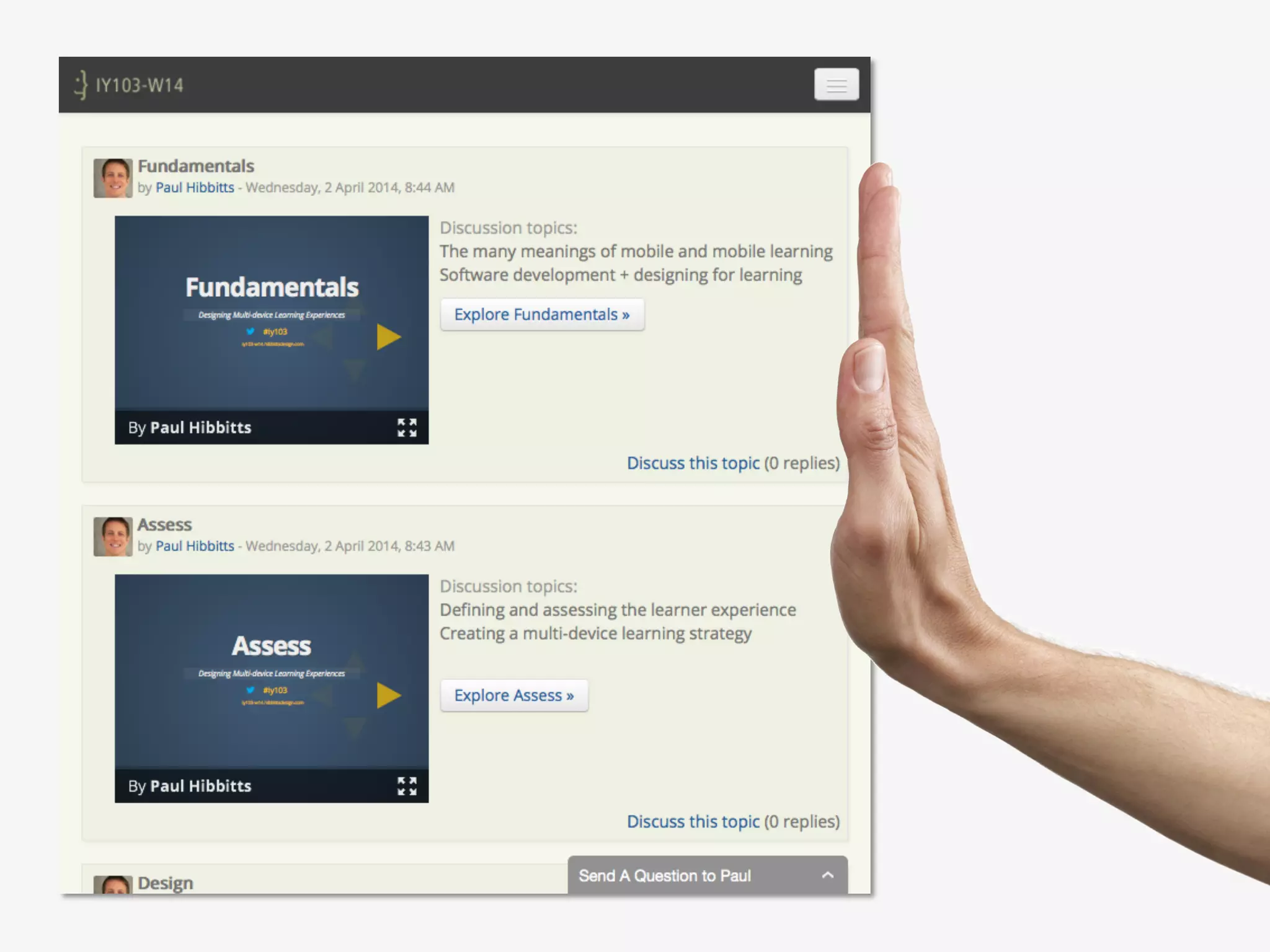Click the avatar beside the Design post
Image resolution: width=1270 pixels, height=952 pixels.
(x=113, y=884)
